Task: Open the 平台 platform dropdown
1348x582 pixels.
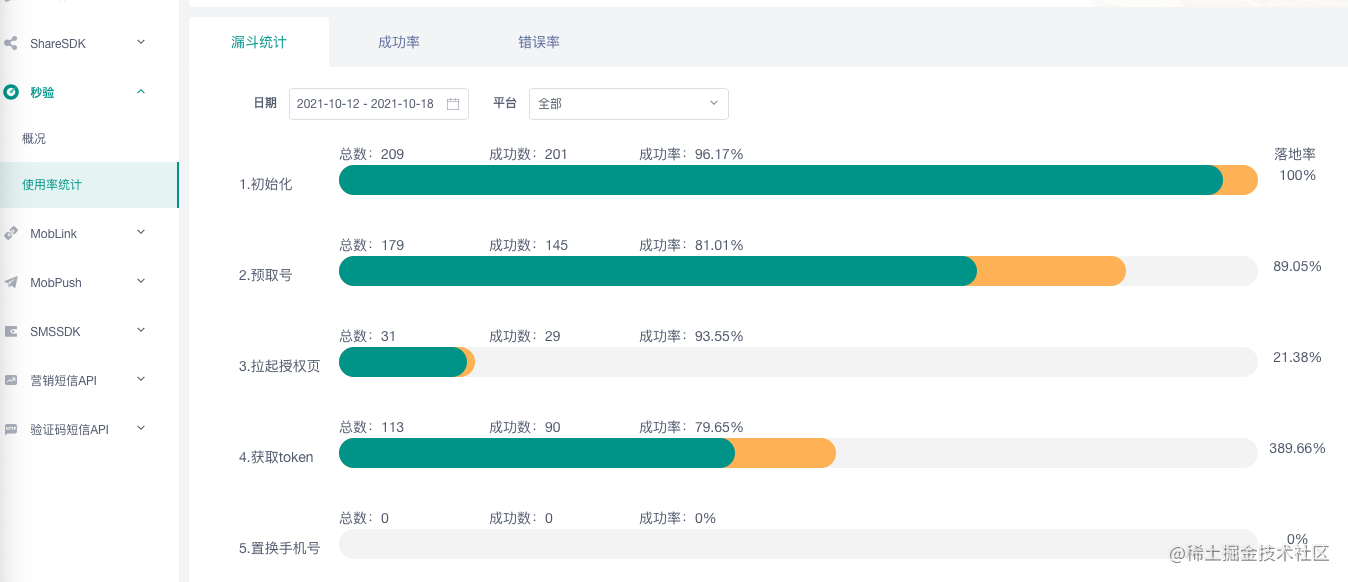Action: (x=628, y=104)
